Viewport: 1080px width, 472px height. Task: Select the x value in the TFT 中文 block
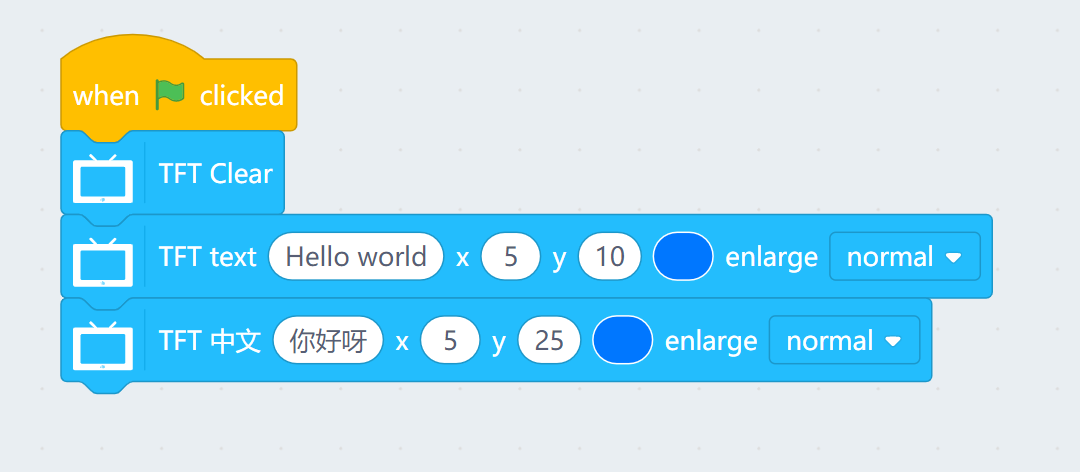[450, 341]
